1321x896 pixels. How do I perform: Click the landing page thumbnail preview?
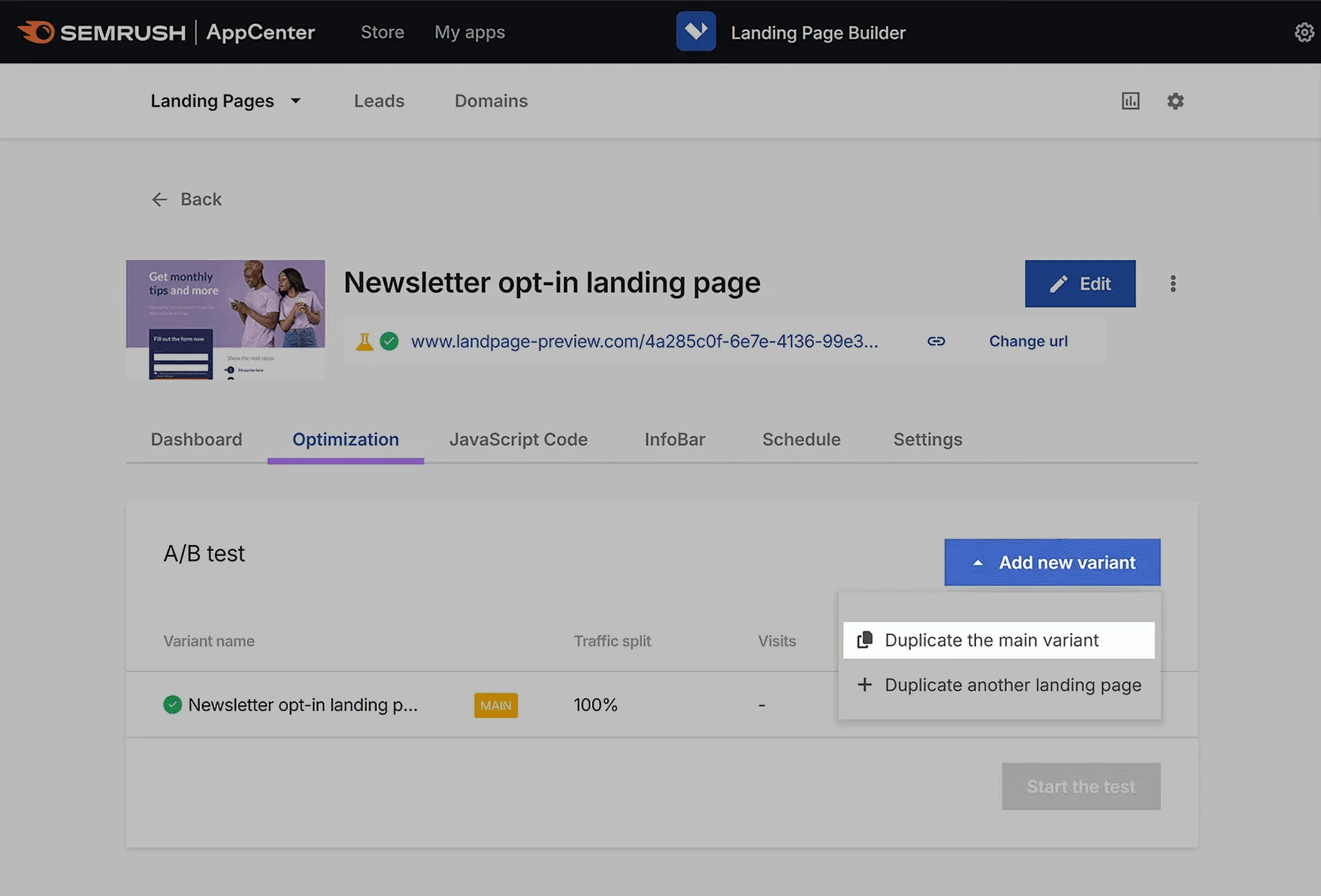tap(225, 320)
